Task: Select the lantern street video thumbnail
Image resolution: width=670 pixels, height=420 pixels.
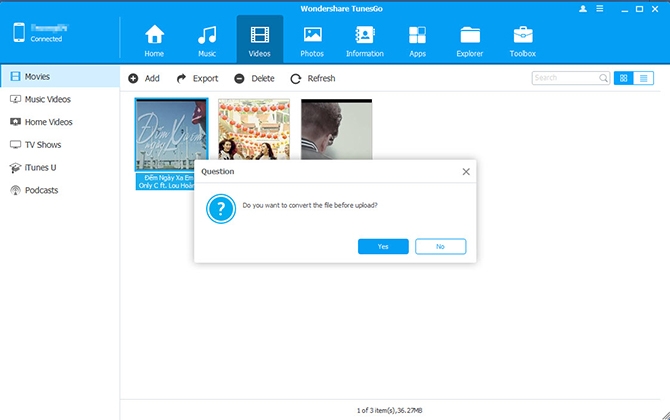Action: pyautogui.click(x=254, y=129)
